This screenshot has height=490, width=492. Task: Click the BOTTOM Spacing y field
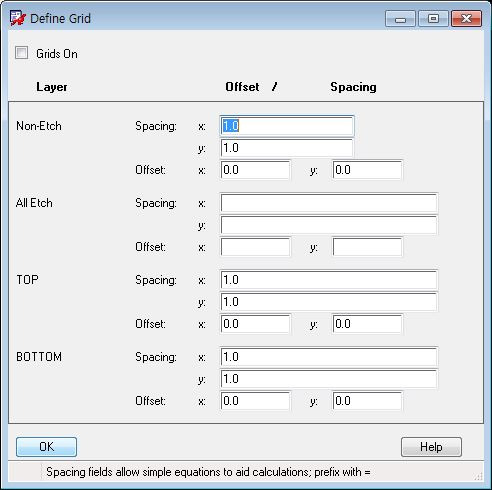tap(329, 379)
